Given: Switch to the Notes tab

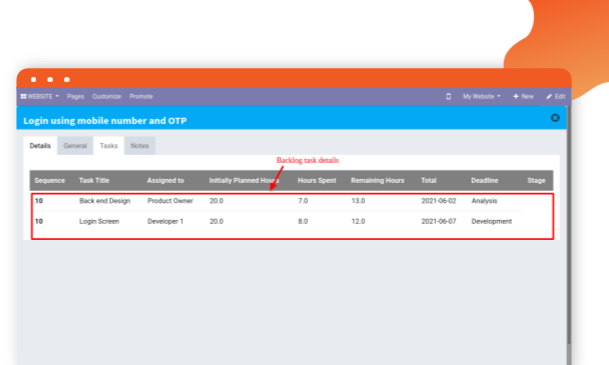Looking at the screenshot, I should [x=139, y=146].
